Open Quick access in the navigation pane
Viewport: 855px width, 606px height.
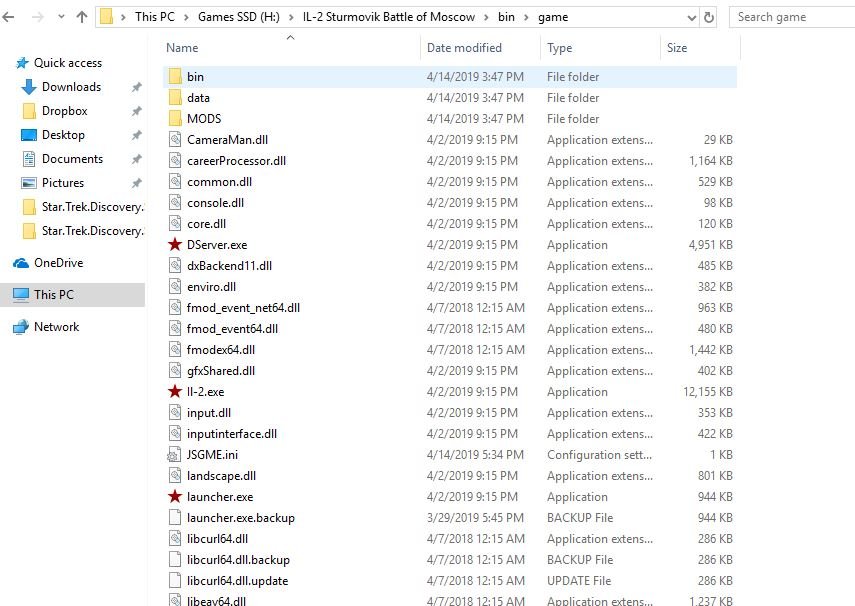tap(68, 63)
